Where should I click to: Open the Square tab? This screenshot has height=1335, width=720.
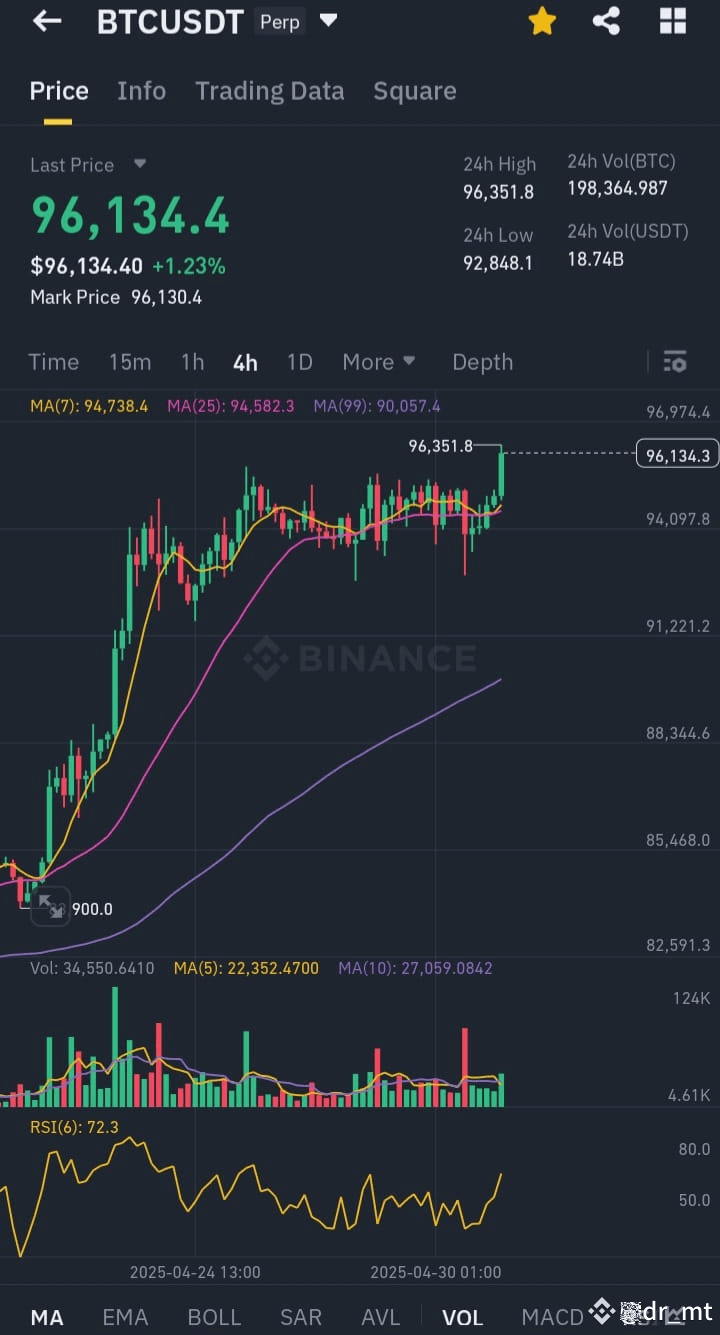click(415, 91)
